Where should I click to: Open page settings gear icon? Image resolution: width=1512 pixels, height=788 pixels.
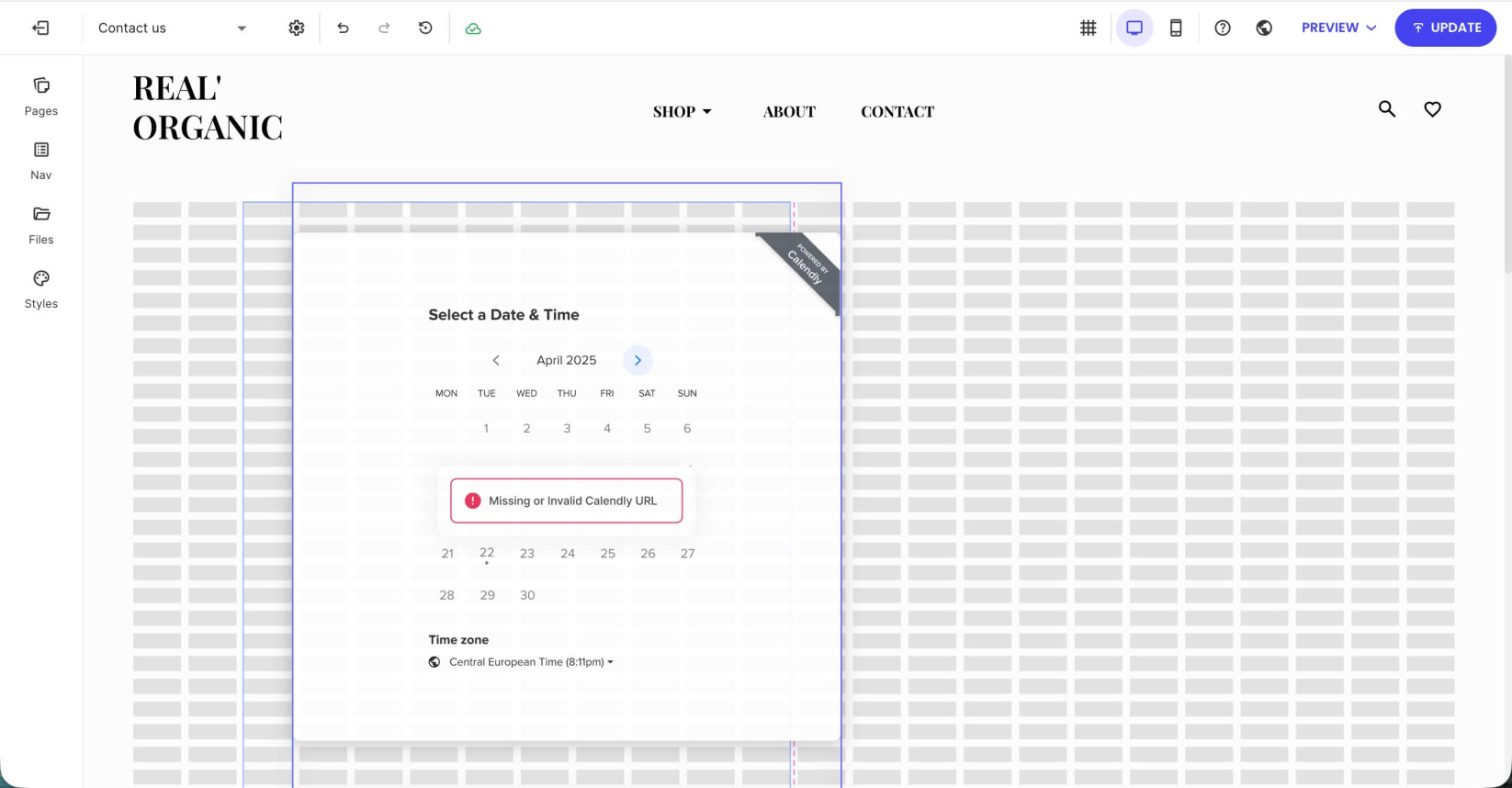coord(297,28)
